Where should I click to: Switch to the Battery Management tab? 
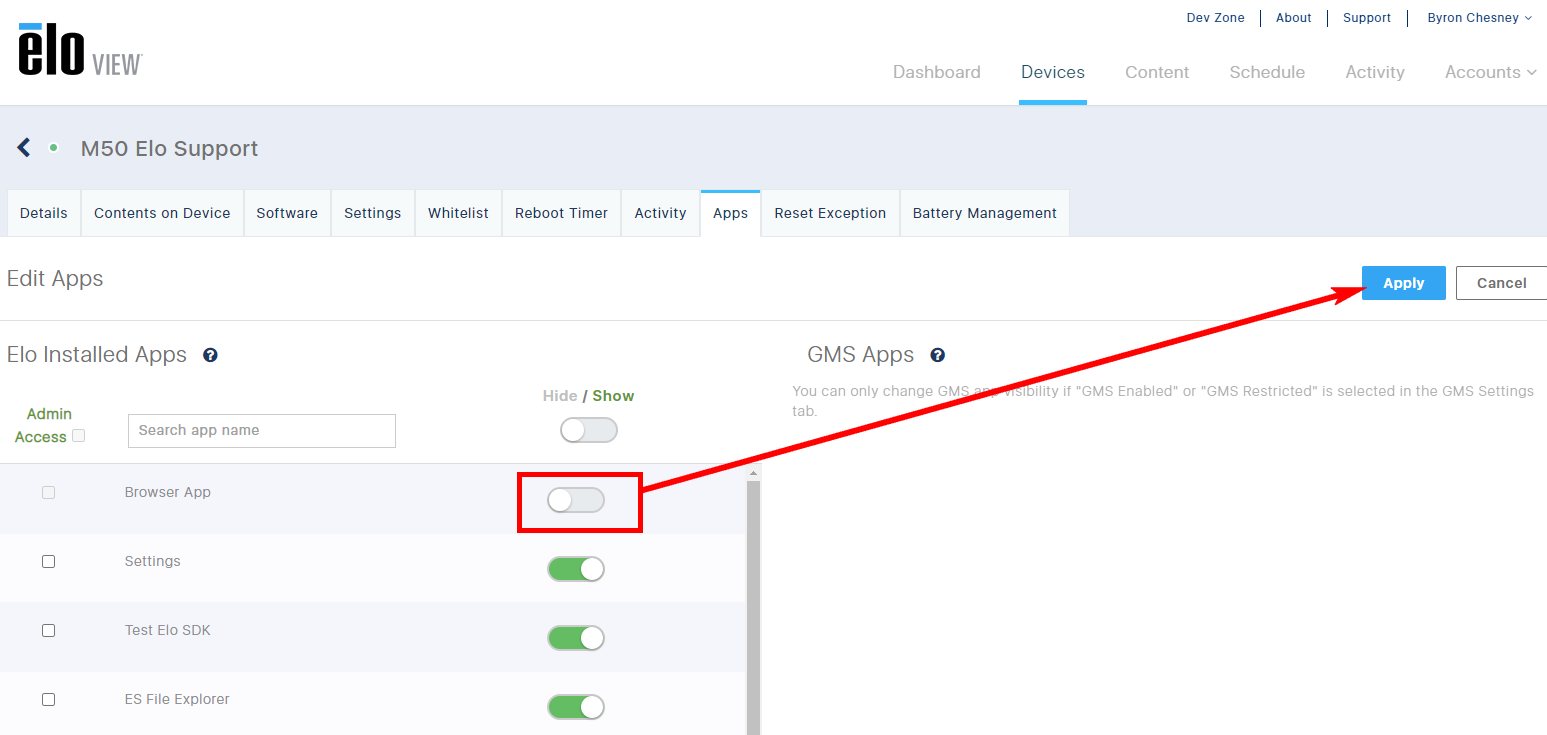pyautogui.click(x=985, y=213)
